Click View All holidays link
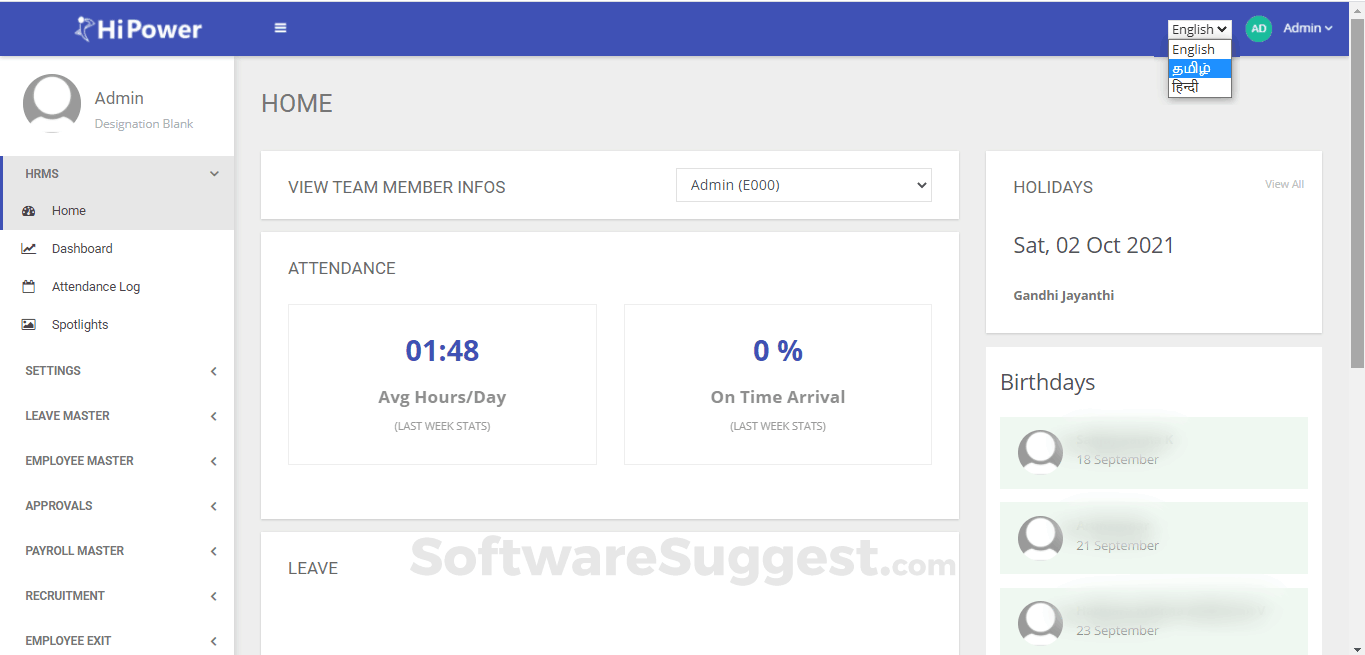The width and height of the screenshot is (1365, 655). [1284, 184]
